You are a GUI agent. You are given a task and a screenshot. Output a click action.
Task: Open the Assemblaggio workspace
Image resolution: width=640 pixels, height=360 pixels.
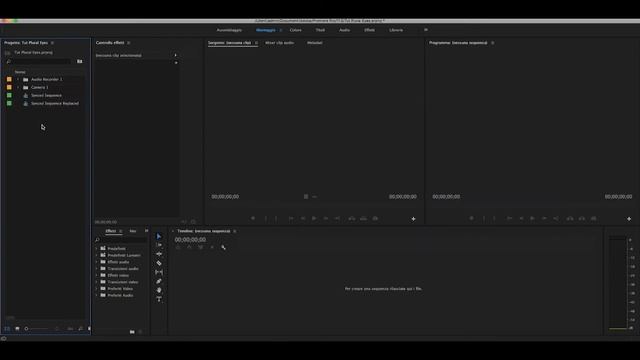click(x=229, y=30)
